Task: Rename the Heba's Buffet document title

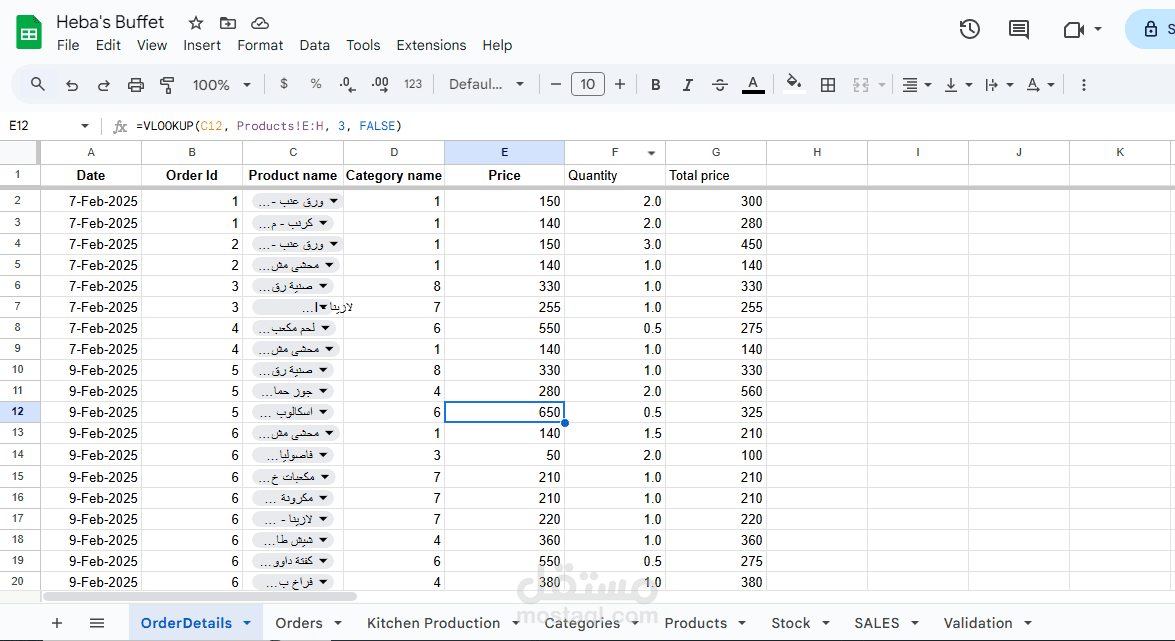Action: point(110,22)
